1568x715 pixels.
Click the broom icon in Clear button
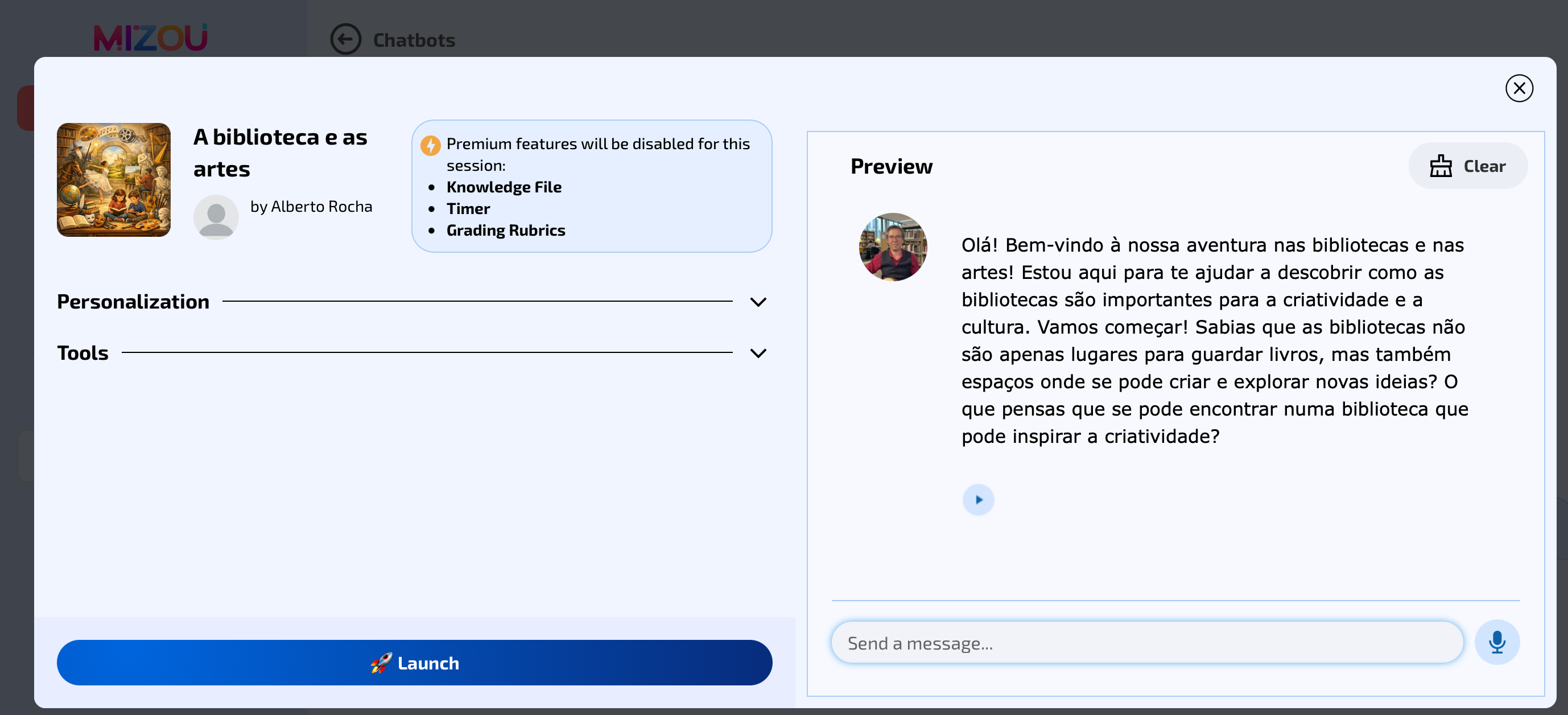point(1441,166)
